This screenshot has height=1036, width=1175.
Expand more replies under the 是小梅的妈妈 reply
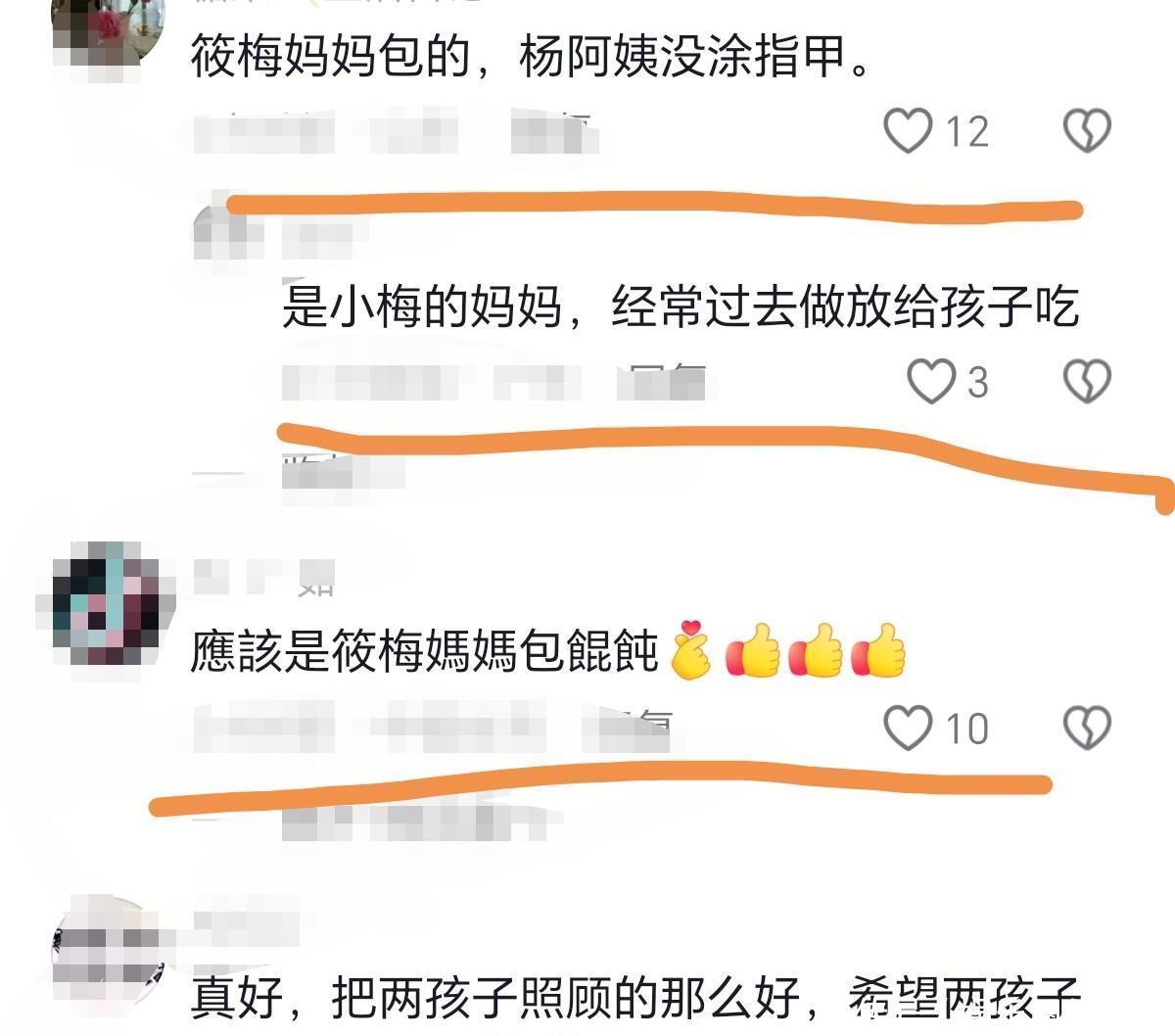pos(343,474)
